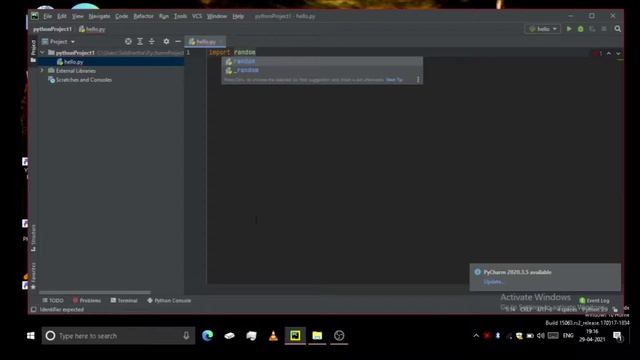The image size is (640, 360).
Task: Run the hello configuration with the green play button
Action: point(569,29)
